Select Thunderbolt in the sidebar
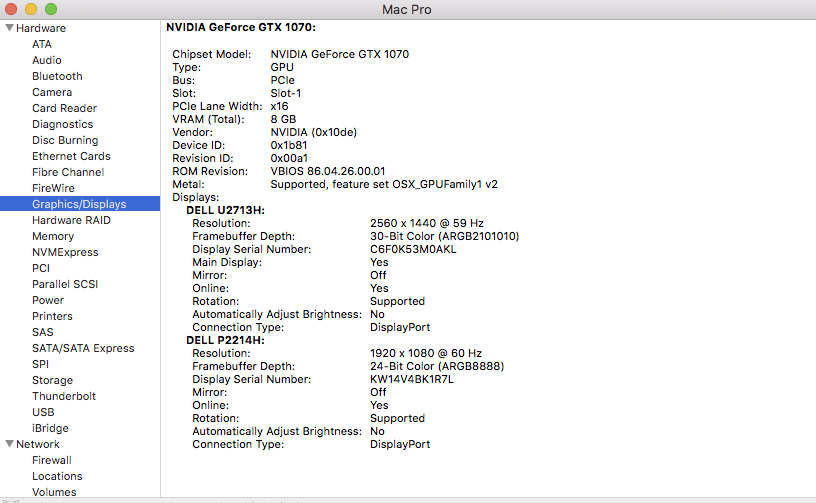This screenshot has width=816, height=503. (64, 396)
